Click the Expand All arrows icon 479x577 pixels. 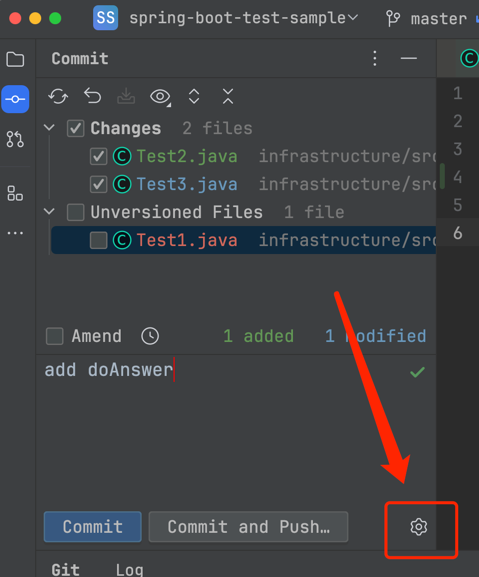point(194,97)
